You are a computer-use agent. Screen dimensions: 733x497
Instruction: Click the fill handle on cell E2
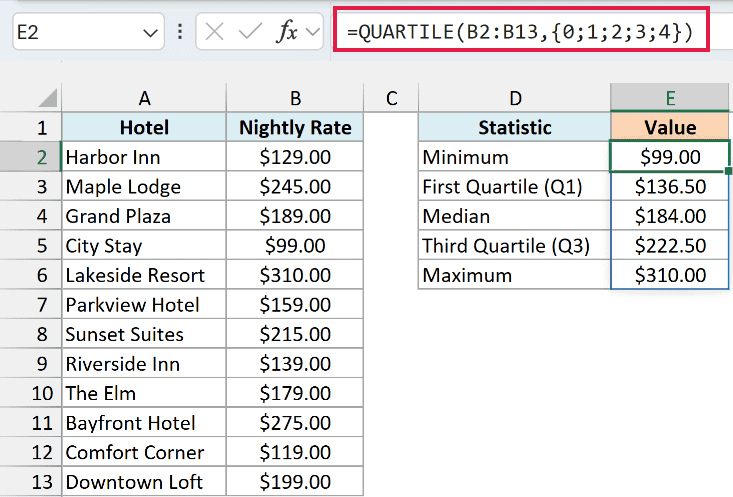click(728, 171)
